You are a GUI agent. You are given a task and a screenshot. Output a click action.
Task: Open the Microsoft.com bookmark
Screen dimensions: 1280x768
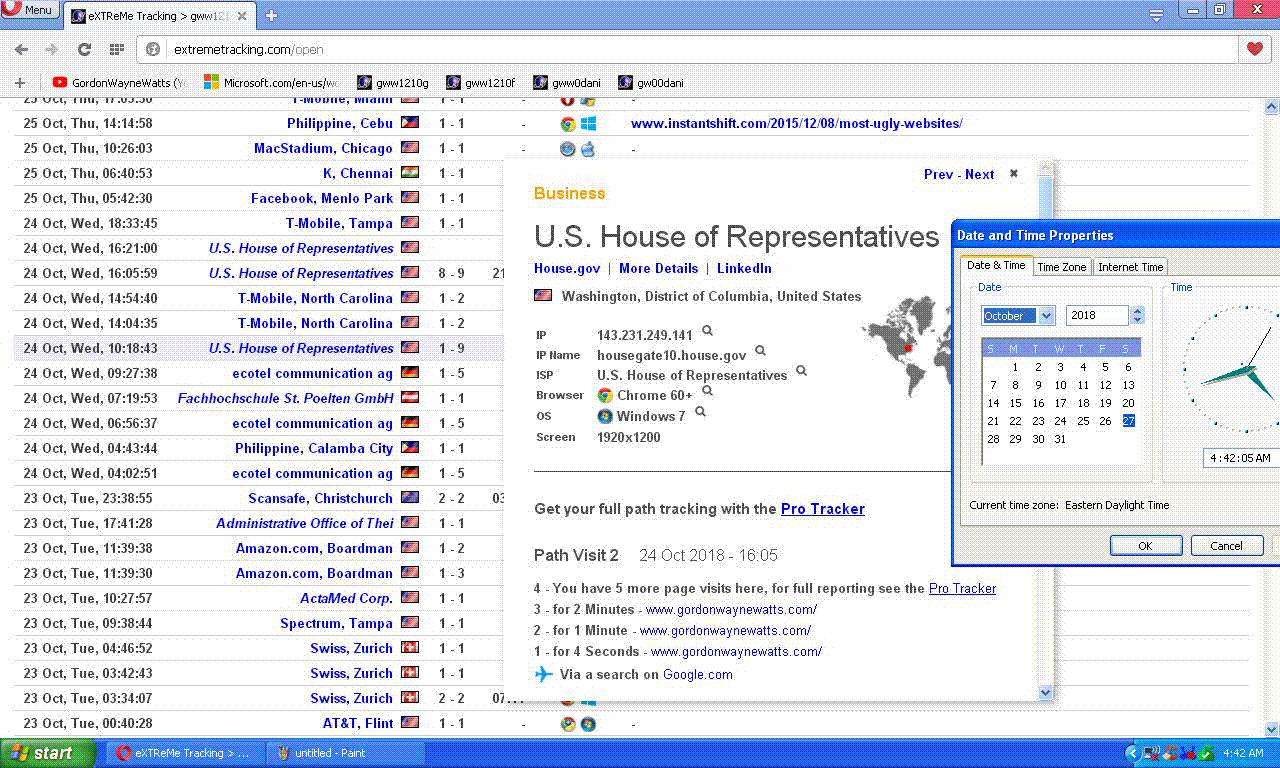[271, 83]
